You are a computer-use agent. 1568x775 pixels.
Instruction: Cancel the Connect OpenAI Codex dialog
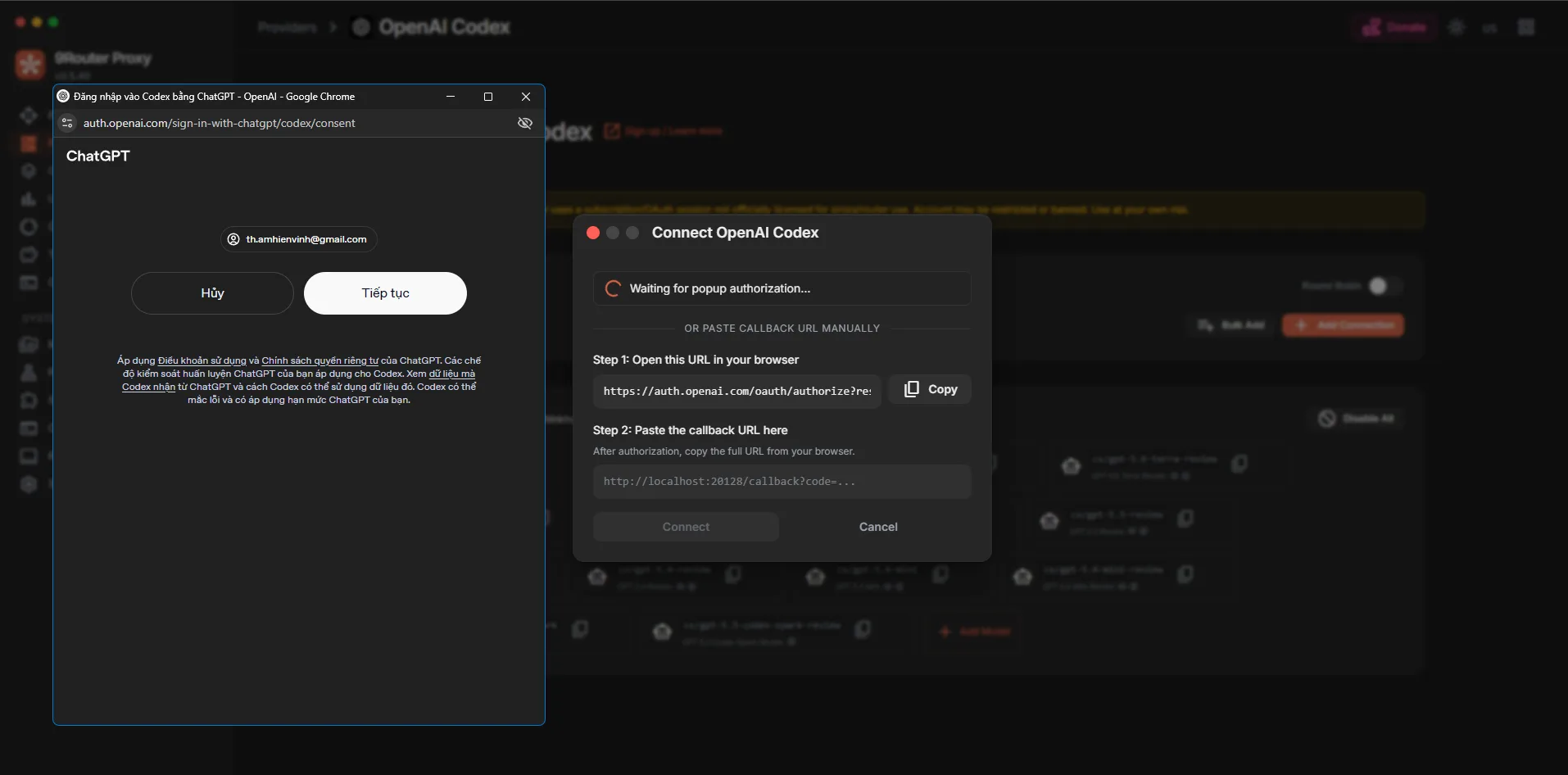878,527
